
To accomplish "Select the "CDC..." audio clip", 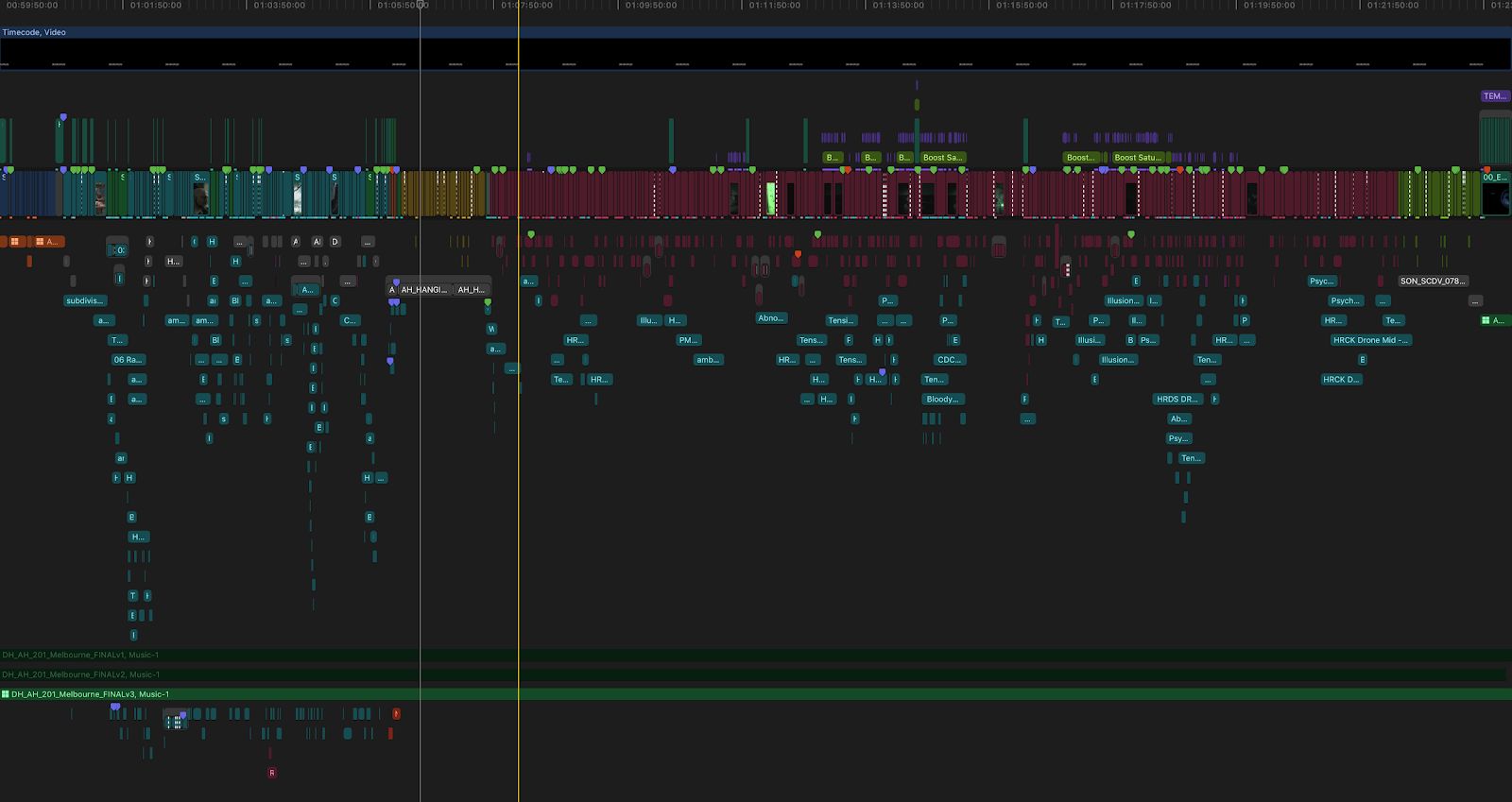I will [x=949, y=360].
